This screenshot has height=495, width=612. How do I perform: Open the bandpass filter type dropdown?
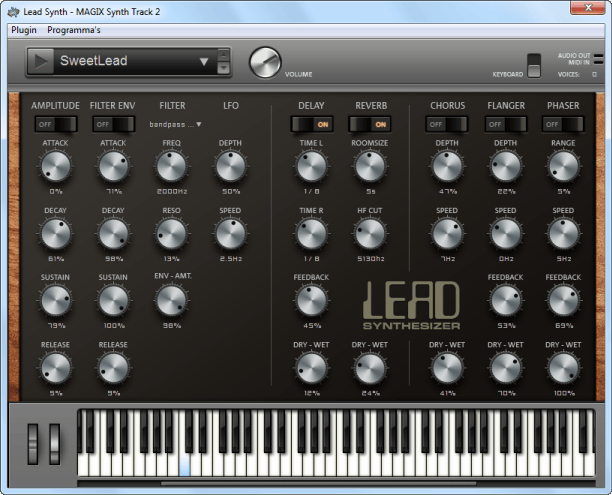click(175, 124)
